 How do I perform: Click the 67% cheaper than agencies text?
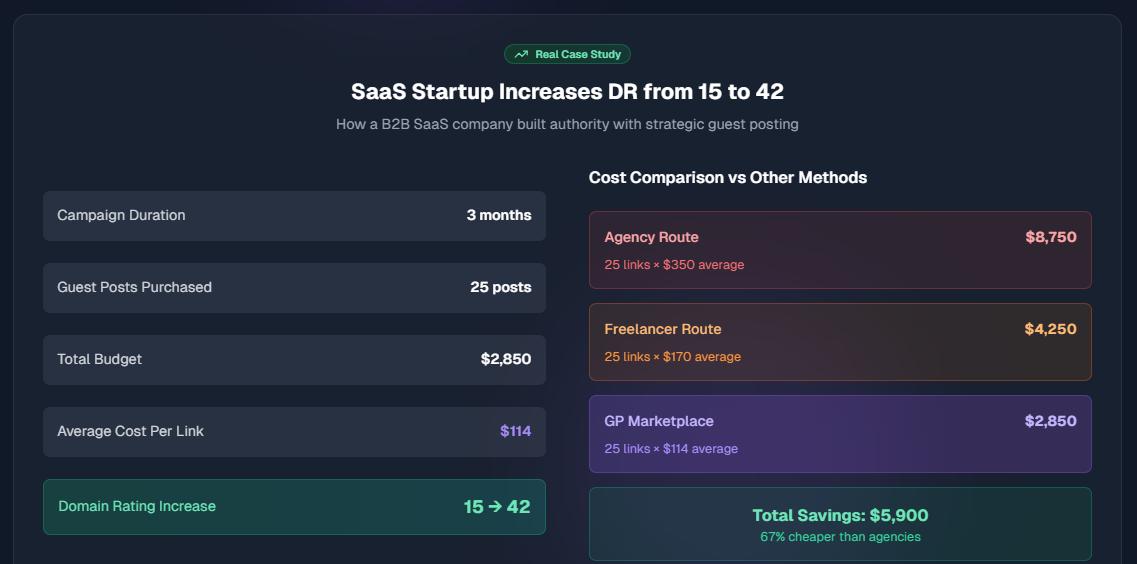tap(840, 537)
